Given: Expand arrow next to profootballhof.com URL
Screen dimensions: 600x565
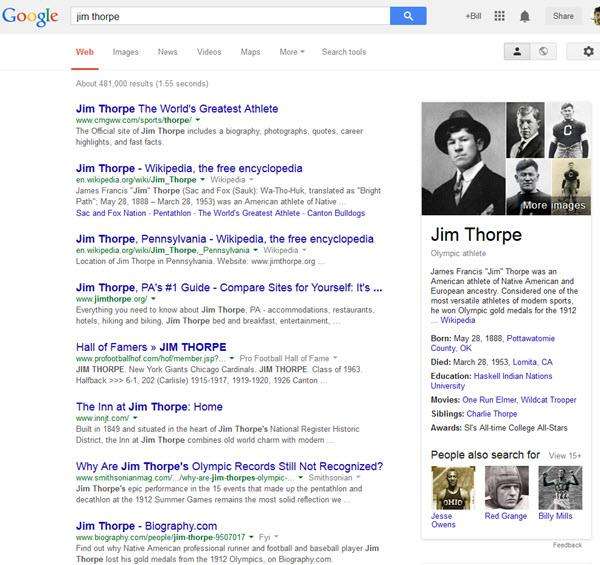Looking at the screenshot, I should [232, 358].
